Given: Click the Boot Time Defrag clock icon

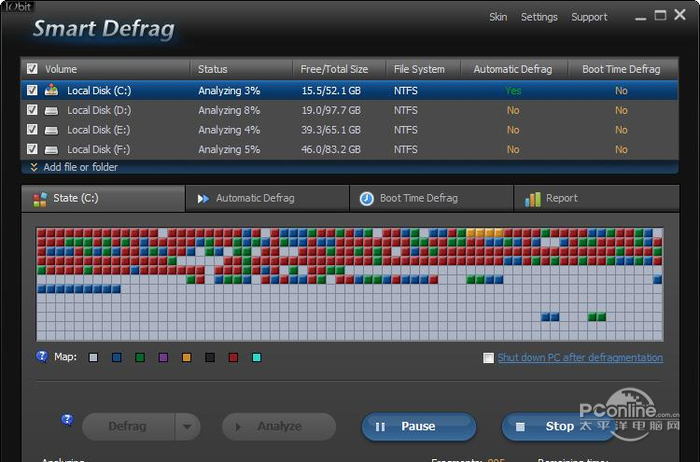Looking at the screenshot, I should click(367, 199).
